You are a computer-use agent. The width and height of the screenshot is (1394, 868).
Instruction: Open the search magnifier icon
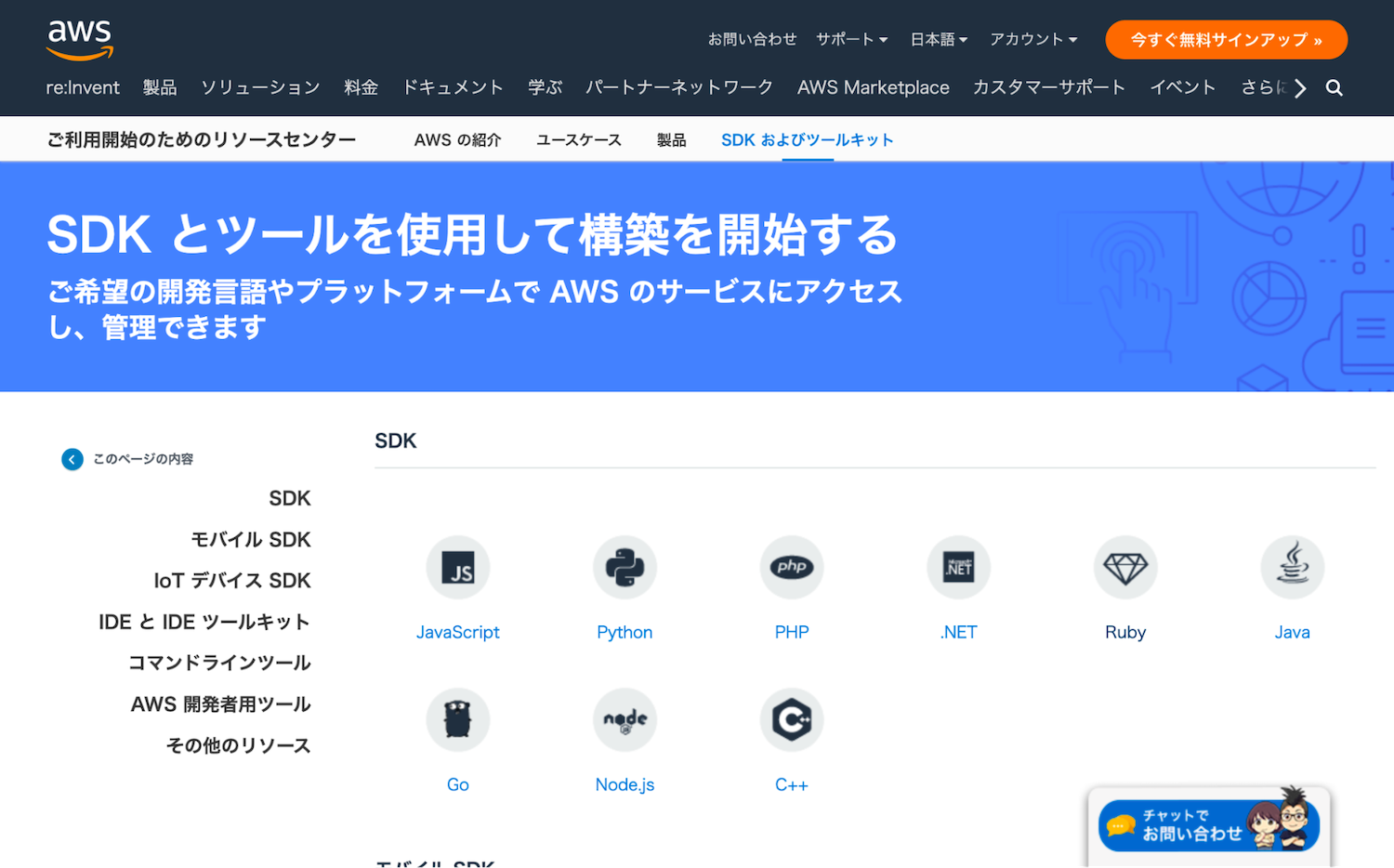tap(1335, 87)
